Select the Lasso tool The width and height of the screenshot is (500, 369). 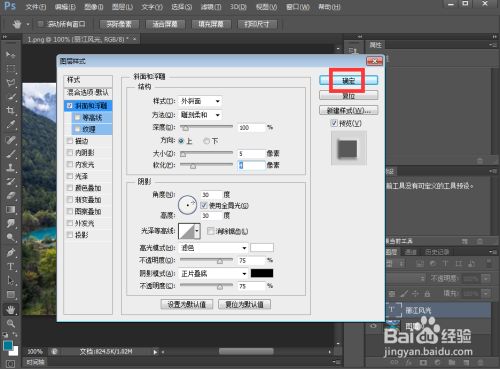point(10,83)
